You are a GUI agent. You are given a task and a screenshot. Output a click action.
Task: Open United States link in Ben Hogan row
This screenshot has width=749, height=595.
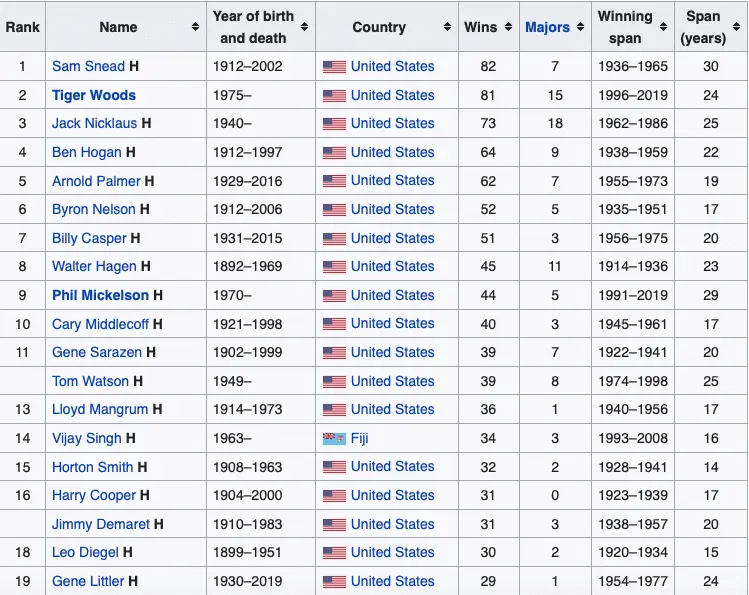(392, 153)
